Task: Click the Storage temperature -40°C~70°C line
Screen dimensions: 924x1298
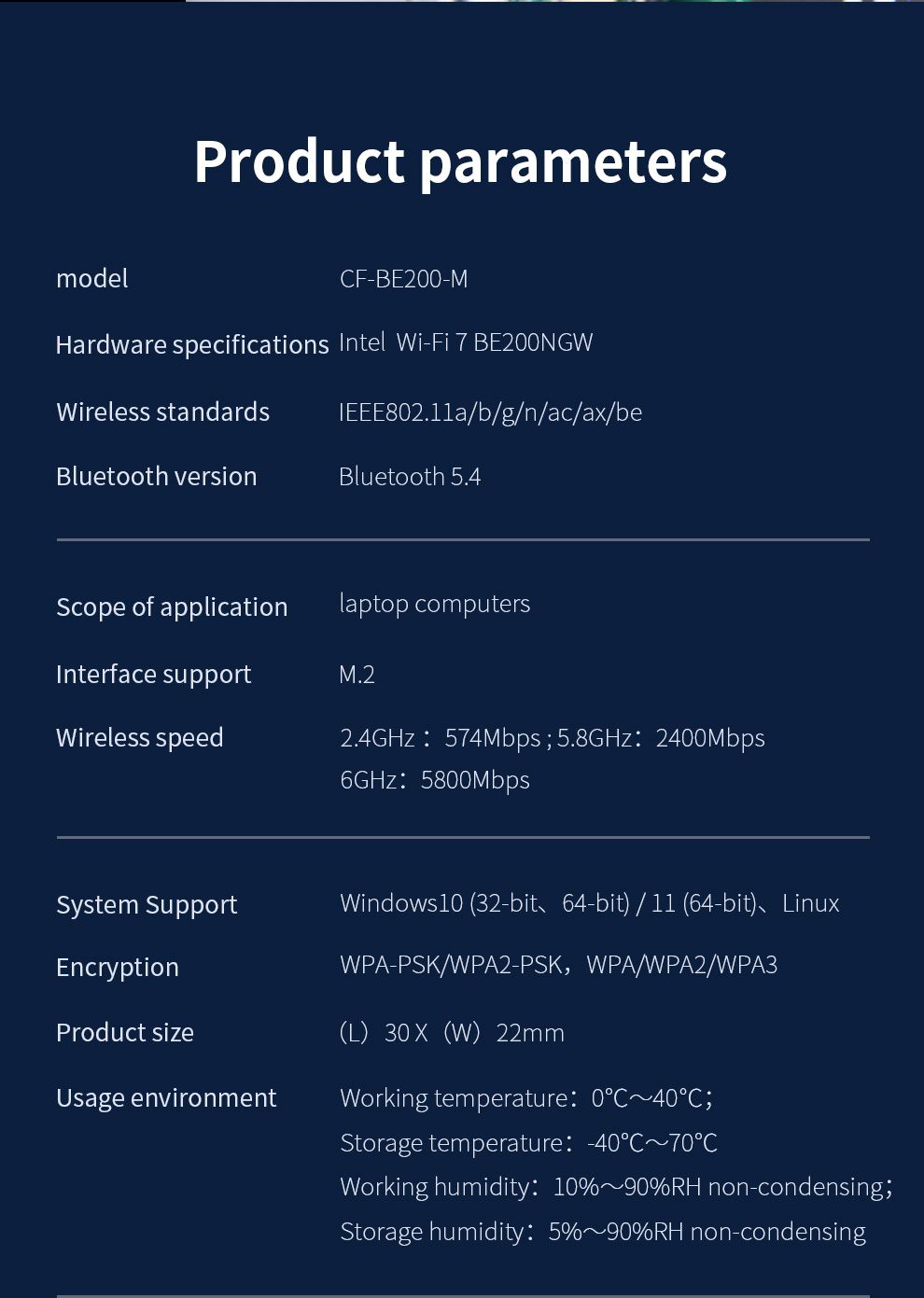Action: coord(528,1143)
